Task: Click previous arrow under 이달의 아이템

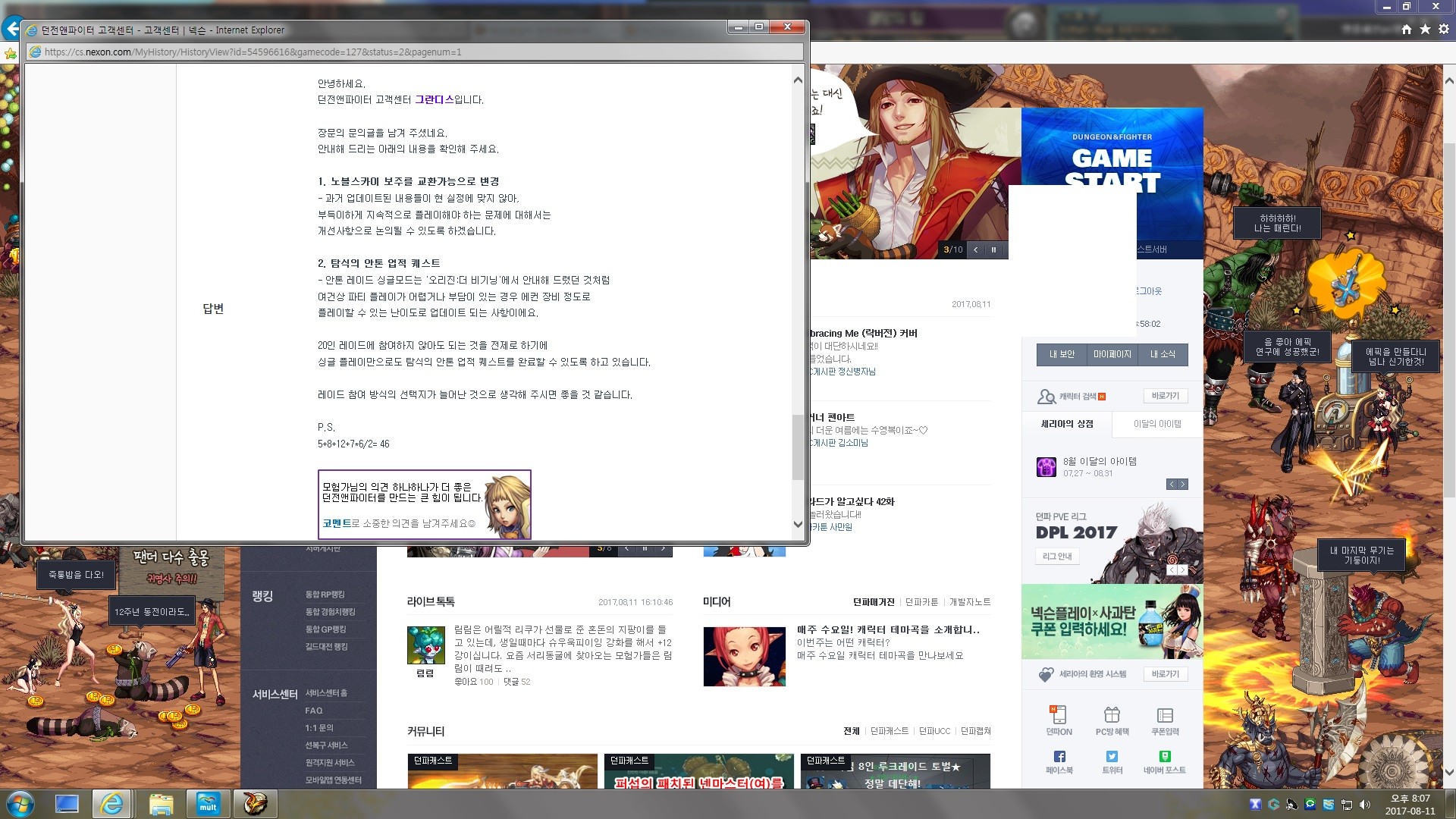Action: click(1172, 485)
